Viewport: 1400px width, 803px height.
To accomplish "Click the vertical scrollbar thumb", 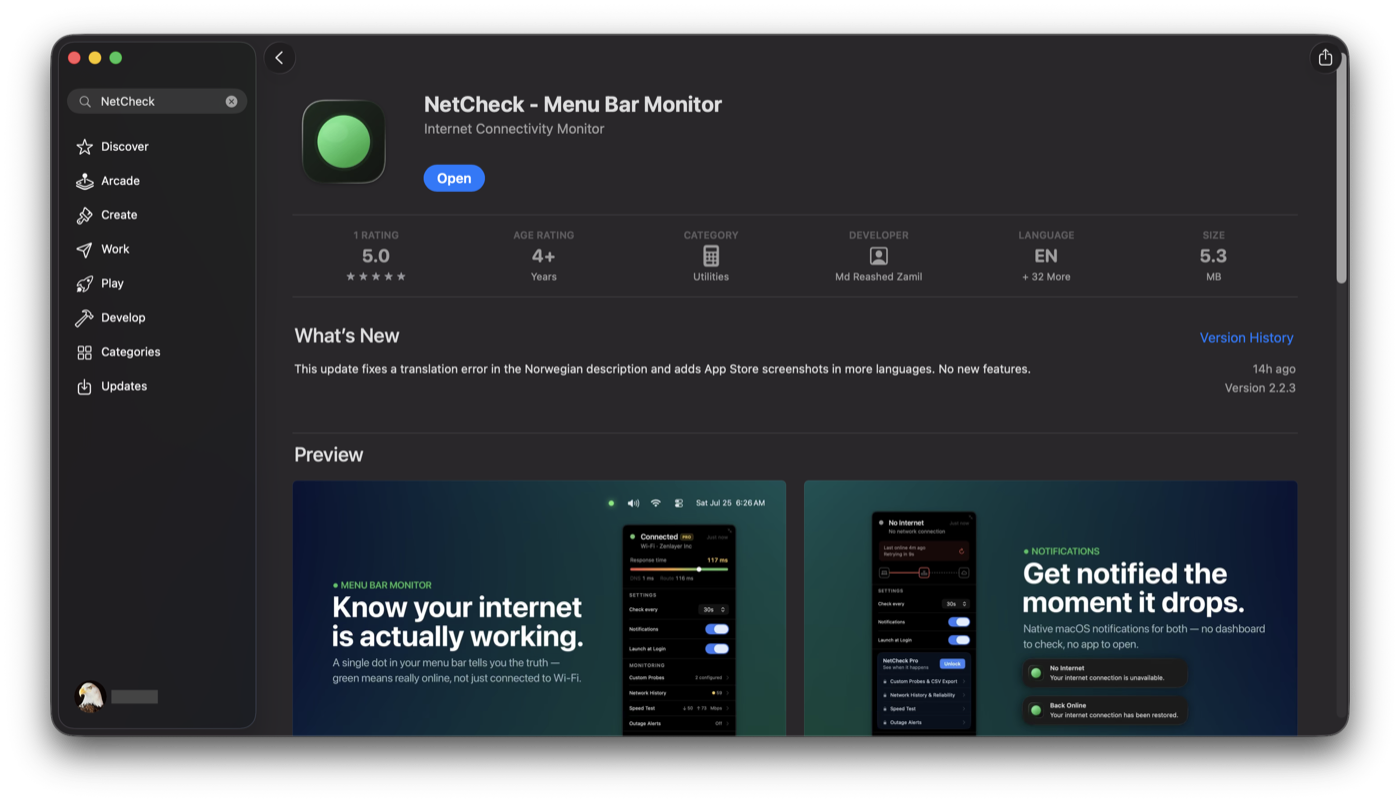I will pyautogui.click(x=1342, y=167).
